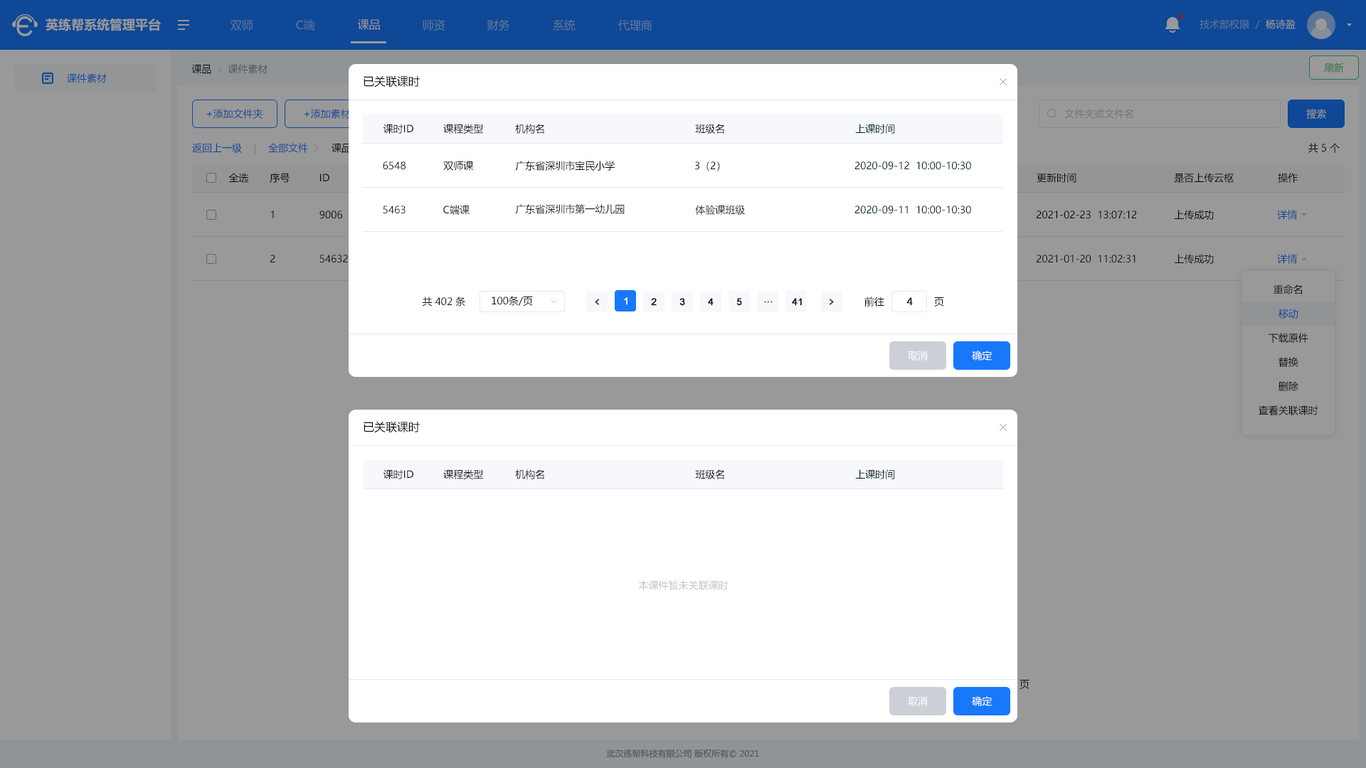1366x768 pixels.
Task: Jump to last page 41
Action: 797,301
